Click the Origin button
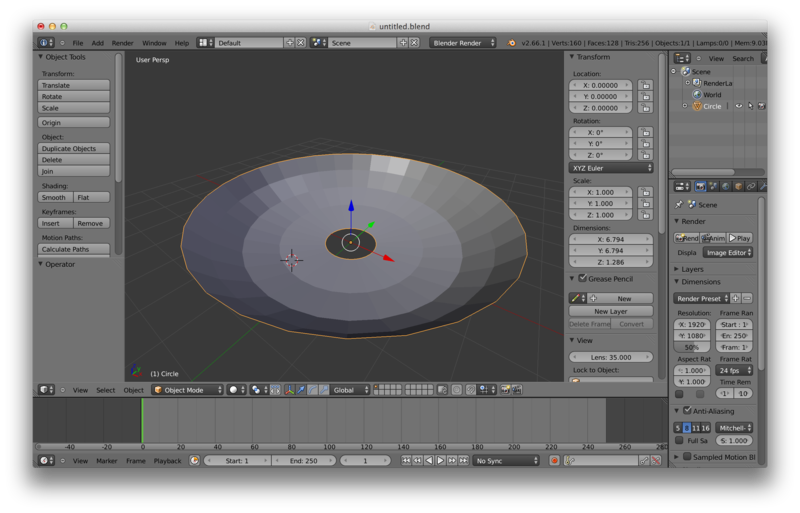Image resolution: width=800 pixels, height=513 pixels. pyautogui.click(x=73, y=123)
